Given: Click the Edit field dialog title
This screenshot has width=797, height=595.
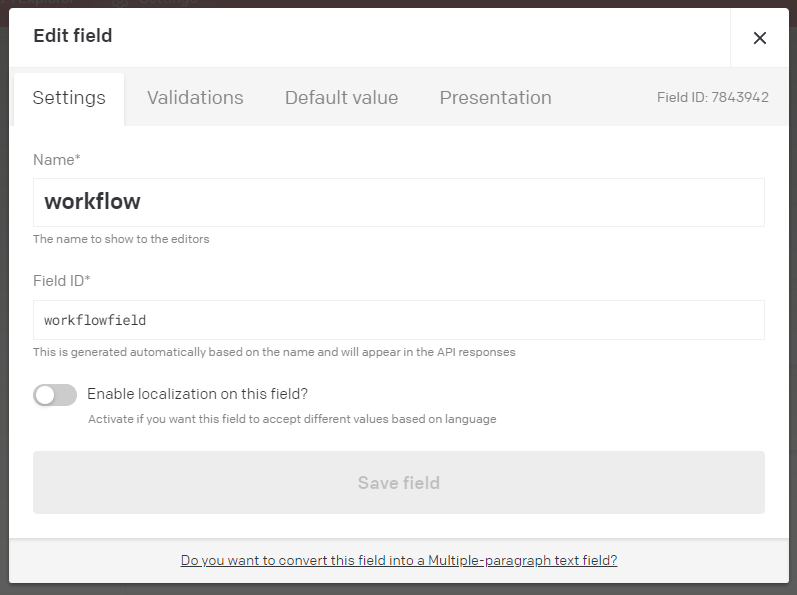Looking at the screenshot, I should point(73,36).
